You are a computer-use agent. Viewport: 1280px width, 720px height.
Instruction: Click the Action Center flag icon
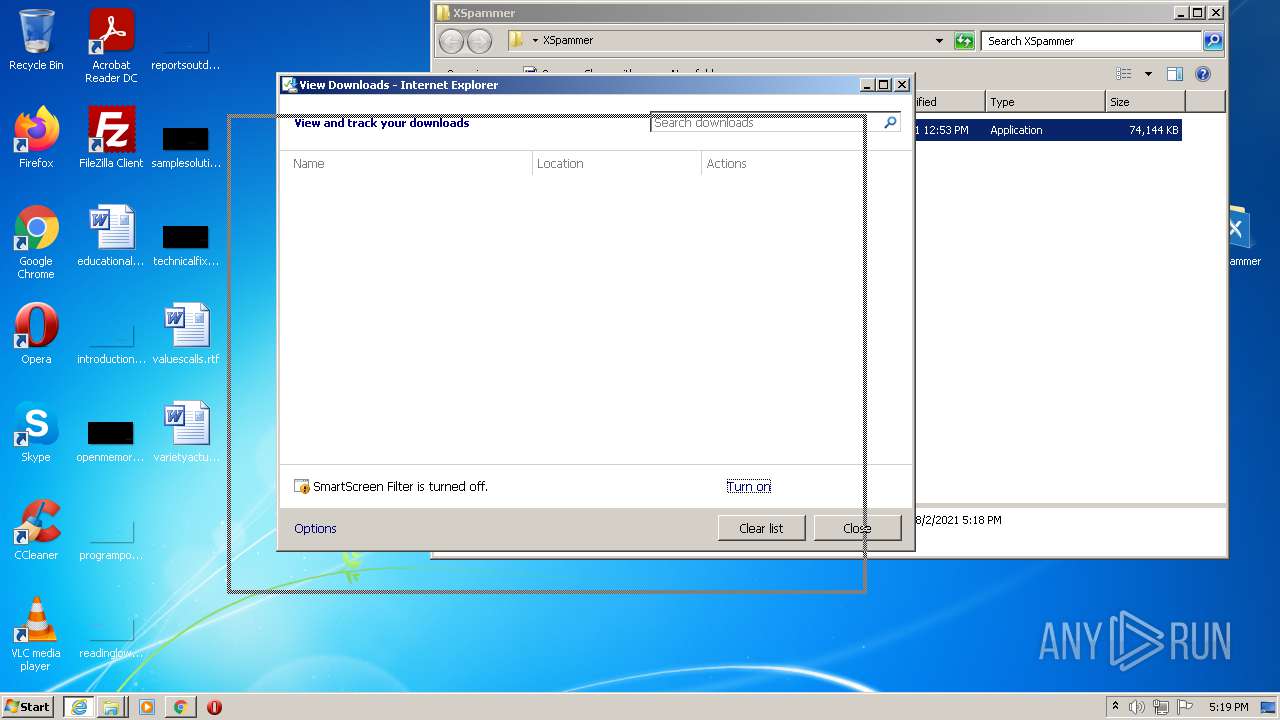1185,707
